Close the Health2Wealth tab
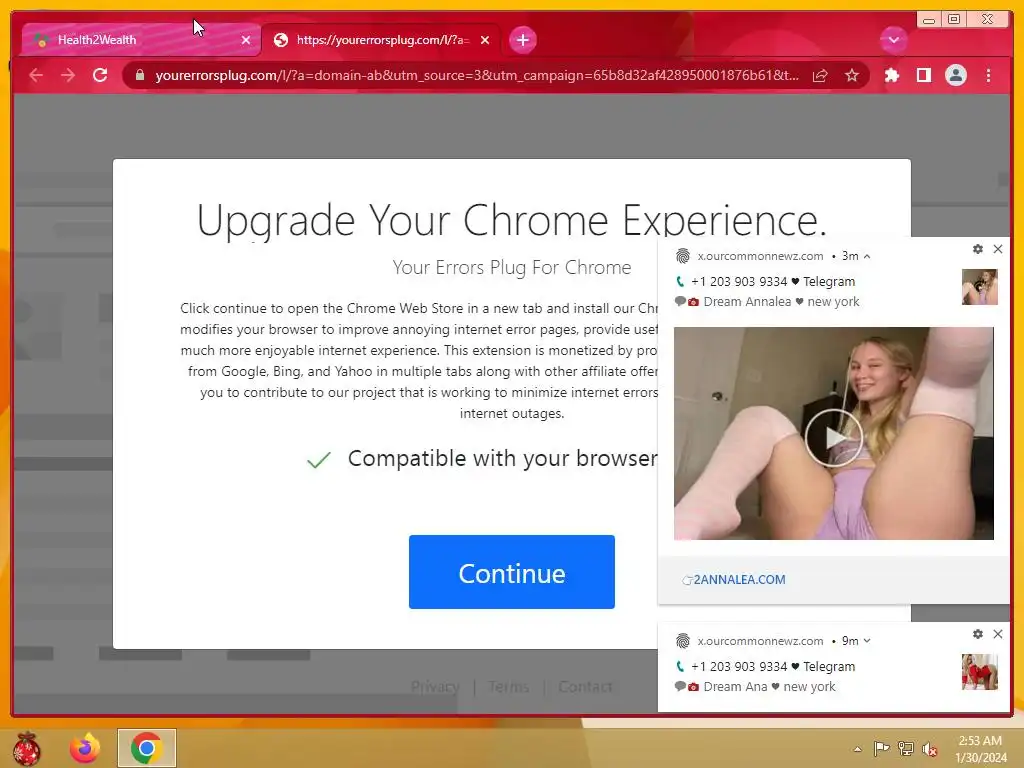Image resolution: width=1024 pixels, height=768 pixels. click(x=246, y=40)
